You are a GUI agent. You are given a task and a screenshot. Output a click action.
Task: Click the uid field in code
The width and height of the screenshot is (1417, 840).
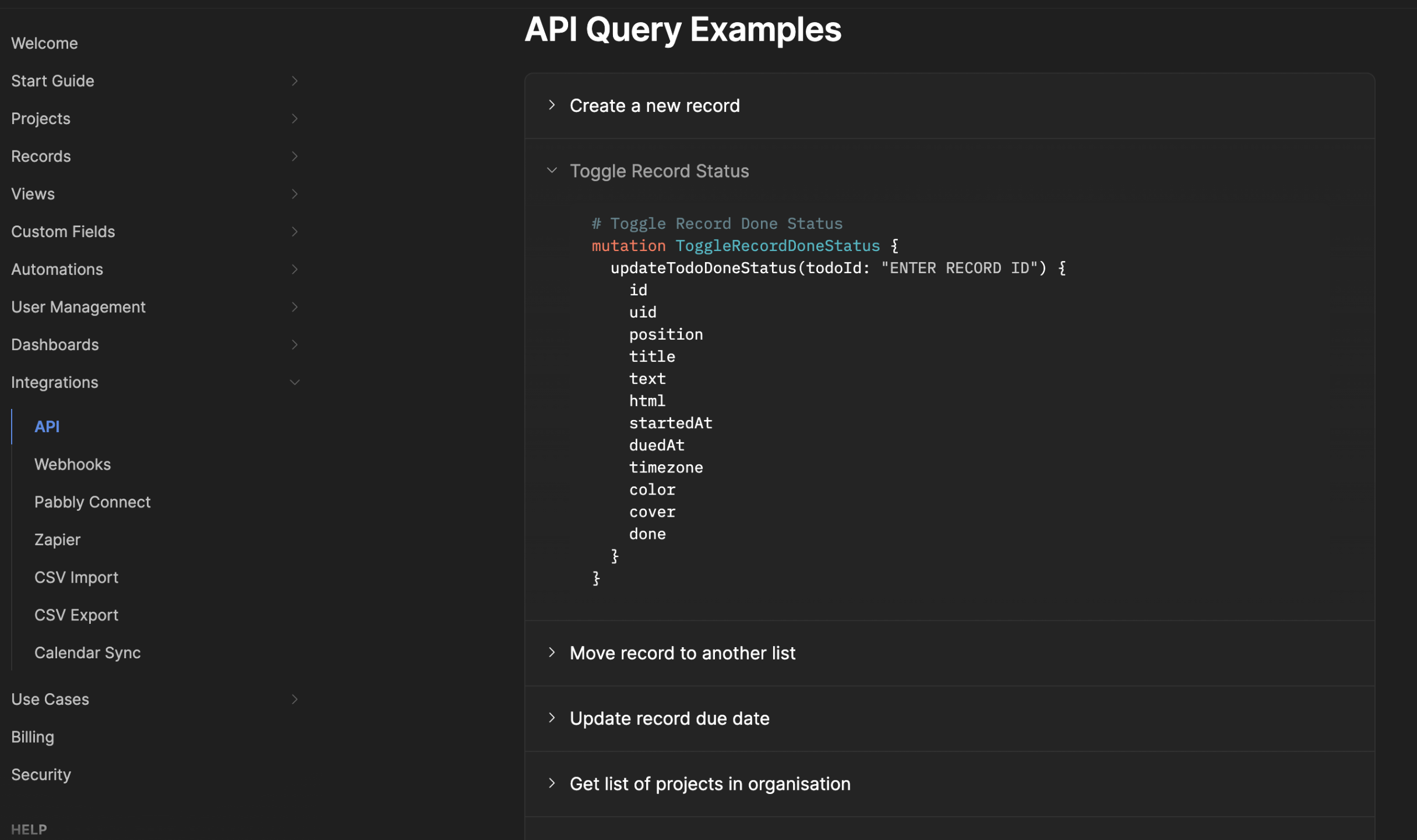[642, 312]
